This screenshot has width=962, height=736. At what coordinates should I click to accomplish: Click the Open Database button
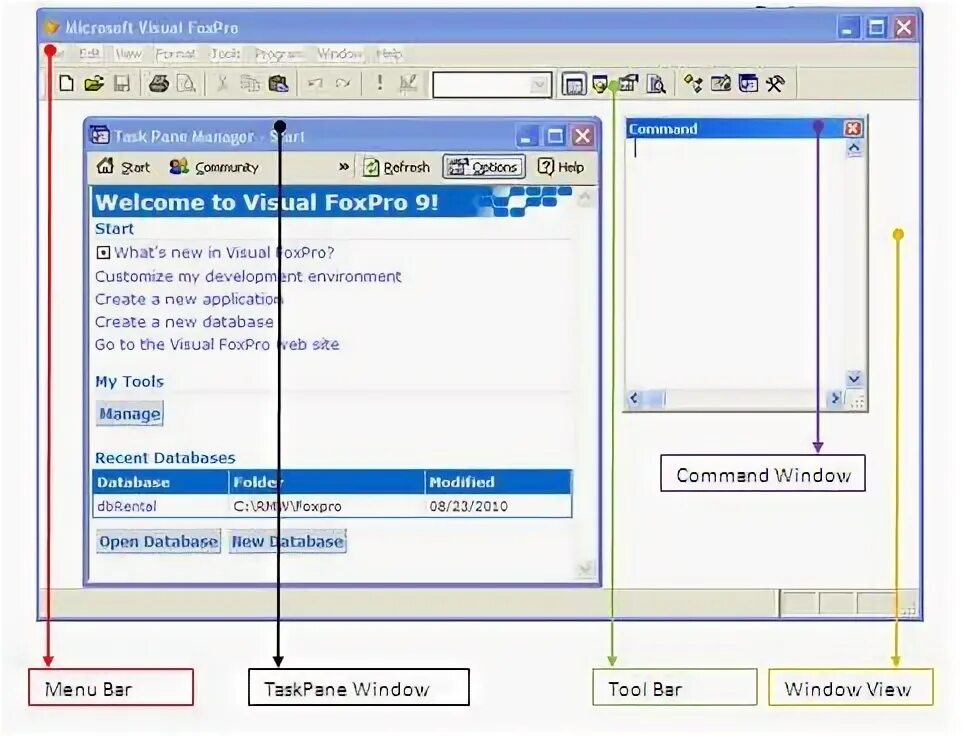pyautogui.click(x=158, y=542)
